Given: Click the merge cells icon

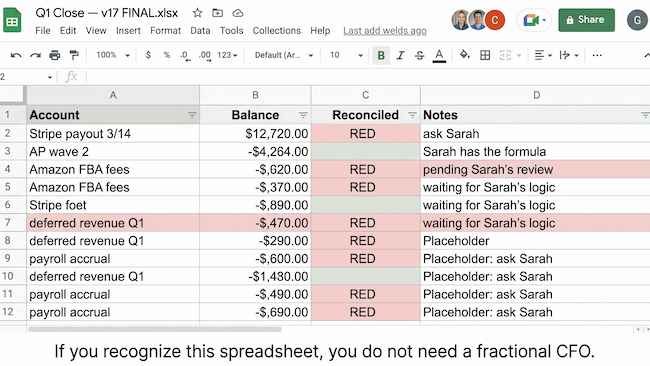Looking at the screenshot, I should point(505,55).
